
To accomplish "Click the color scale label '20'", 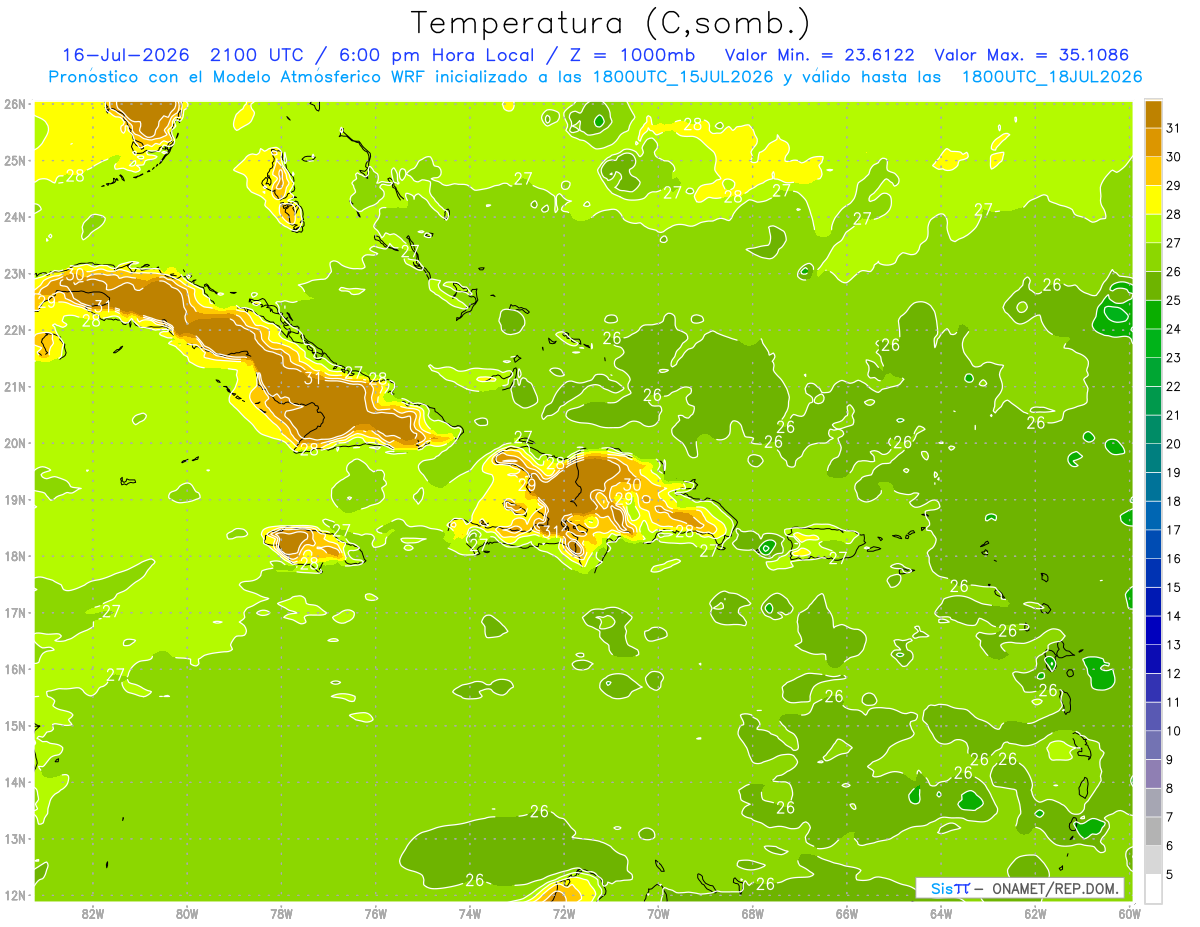I will 1173,444.
